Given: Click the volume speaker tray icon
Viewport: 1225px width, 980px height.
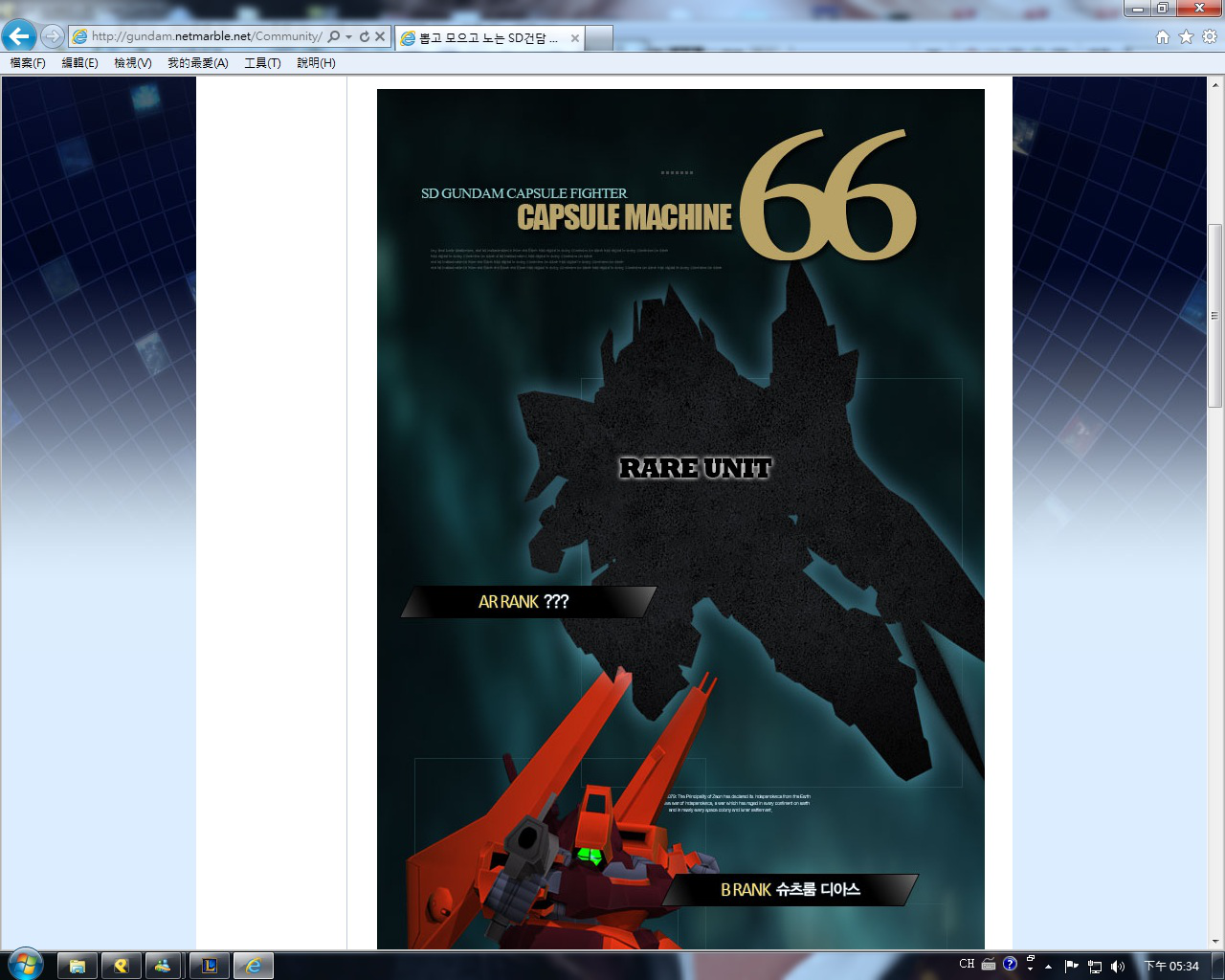Looking at the screenshot, I should tap(1117, 967).
